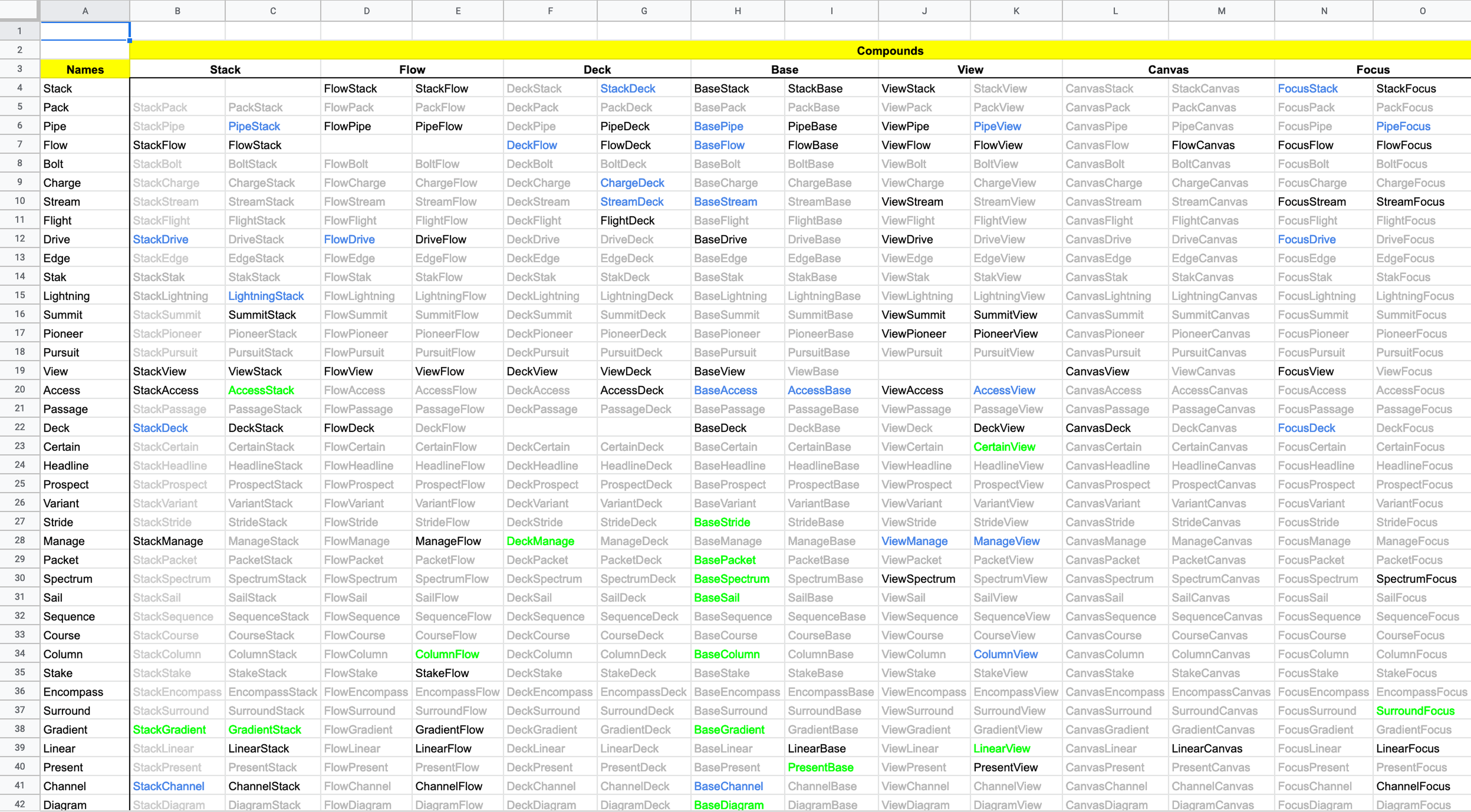Click blue StackChannel cell

tap(169, 786)
